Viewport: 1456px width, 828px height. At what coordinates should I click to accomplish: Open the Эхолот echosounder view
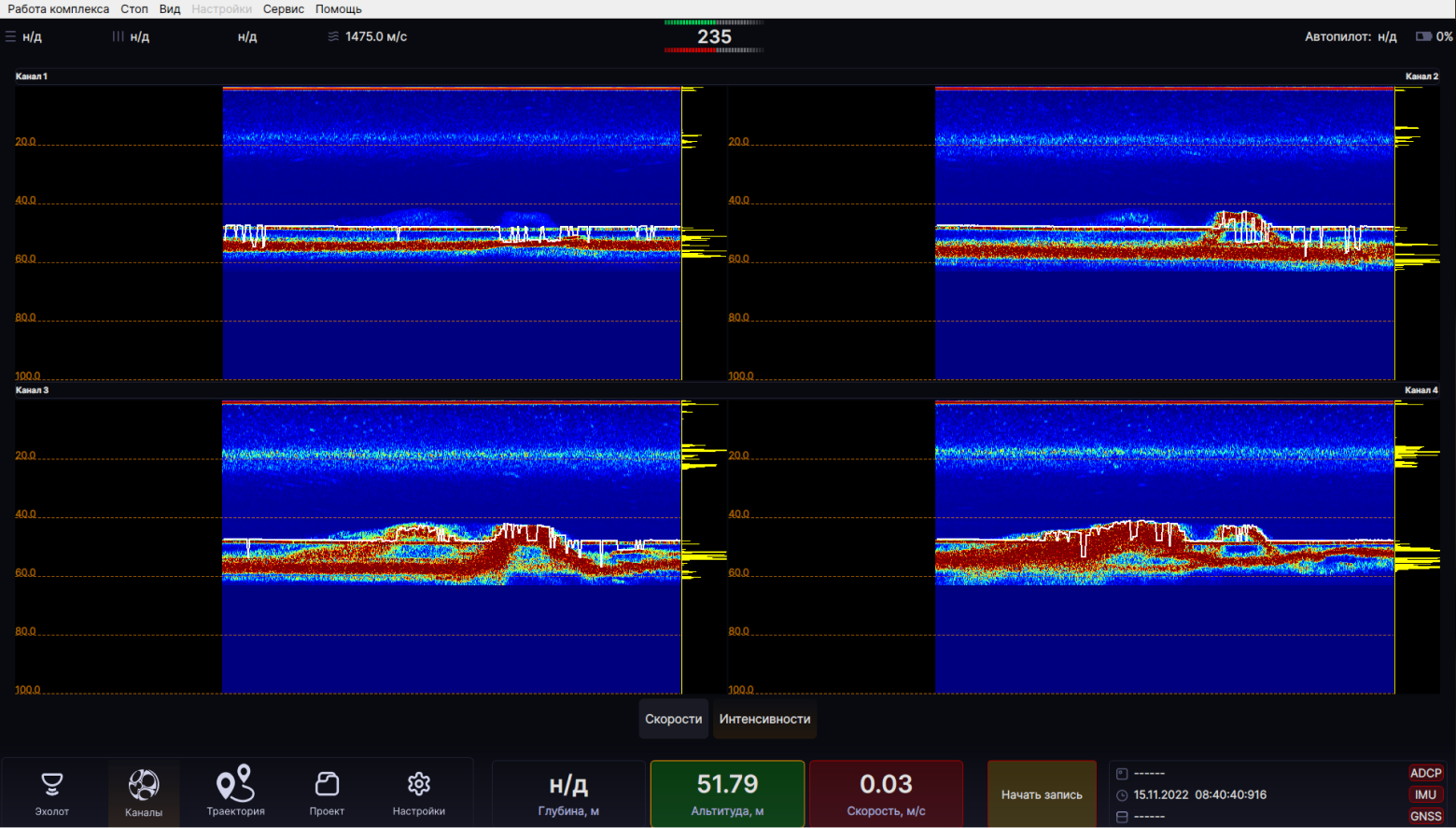[x=52, y=793]
